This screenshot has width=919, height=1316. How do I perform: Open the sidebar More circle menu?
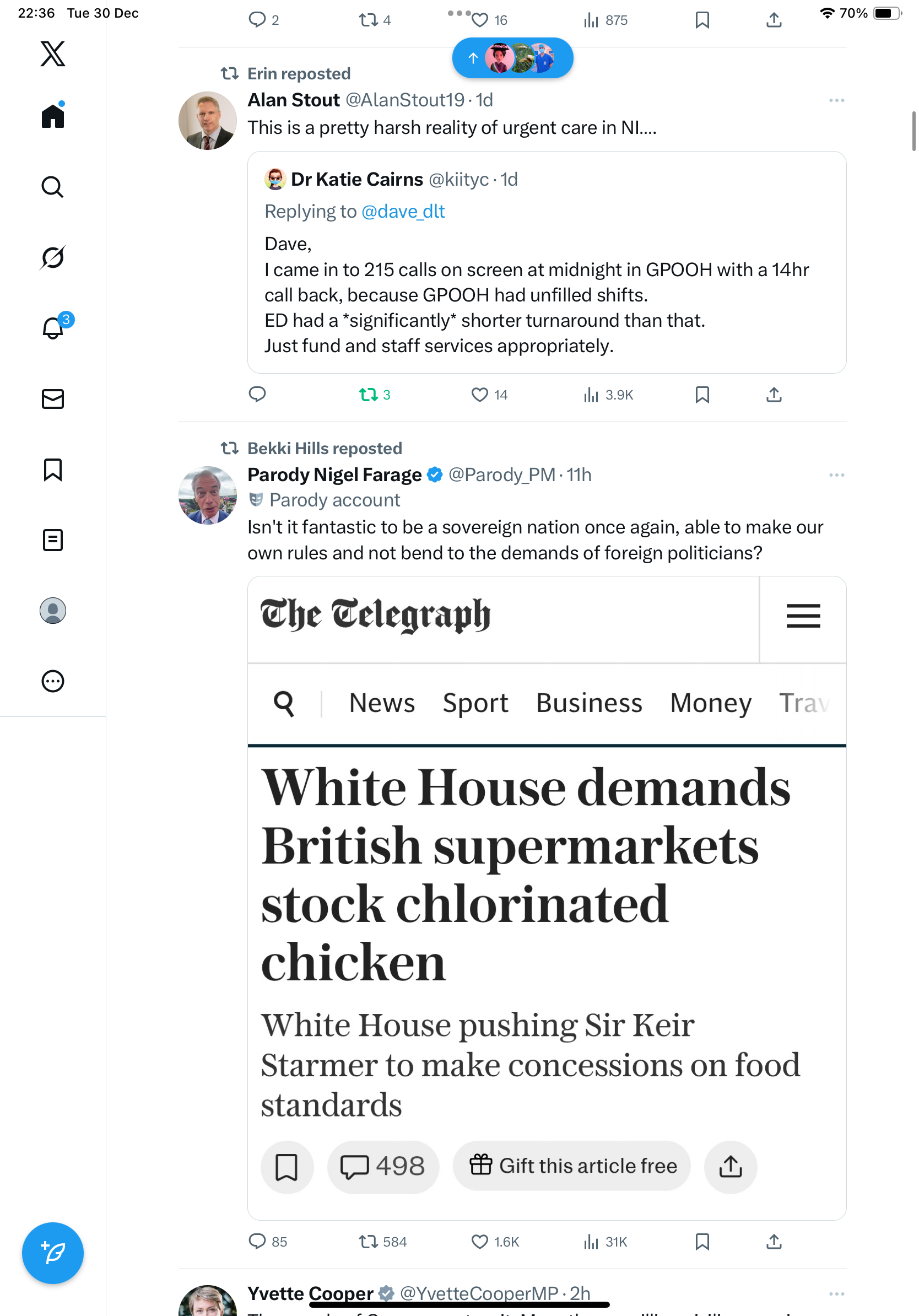53,682
